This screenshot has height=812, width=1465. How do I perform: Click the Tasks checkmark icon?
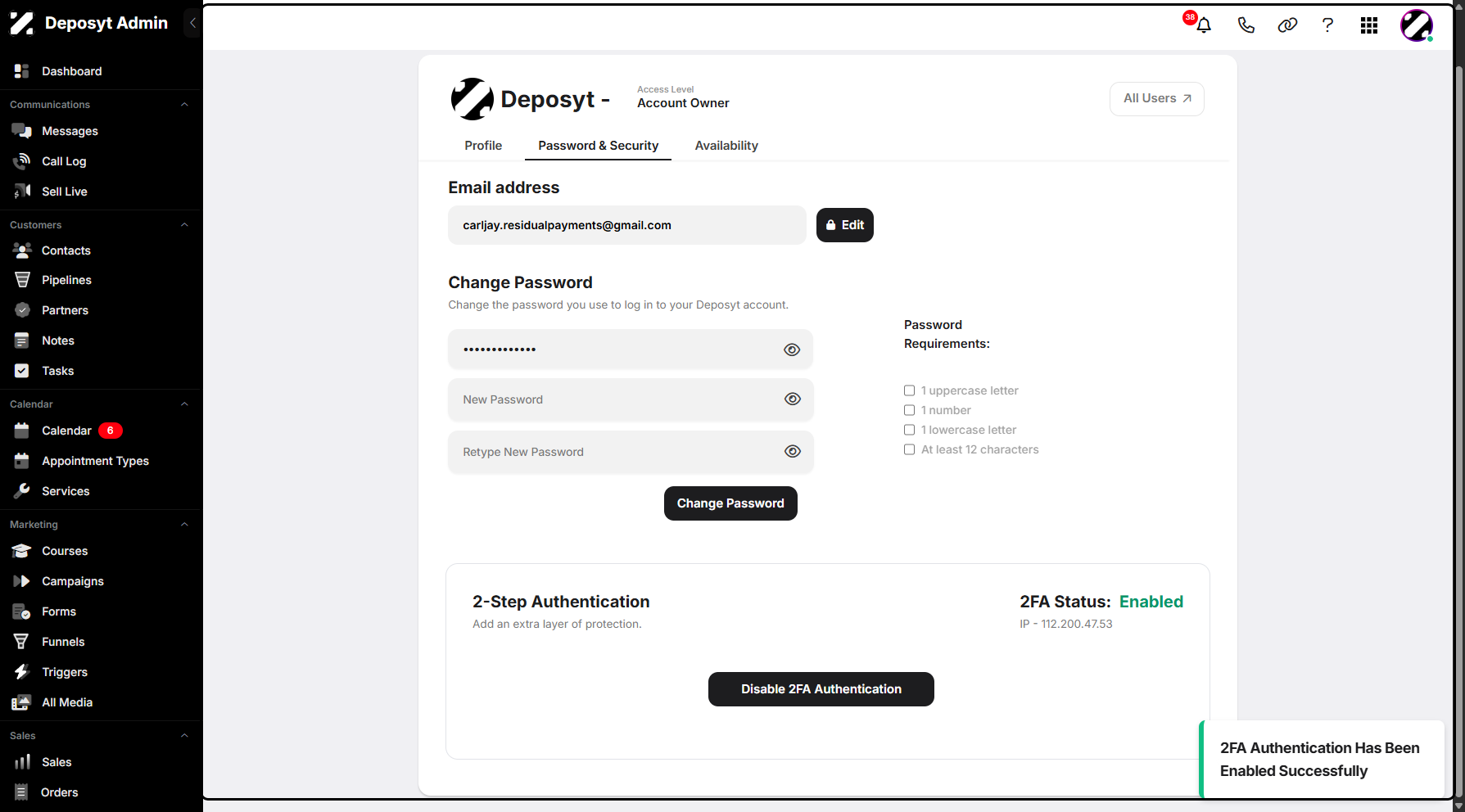coord(22,371)
